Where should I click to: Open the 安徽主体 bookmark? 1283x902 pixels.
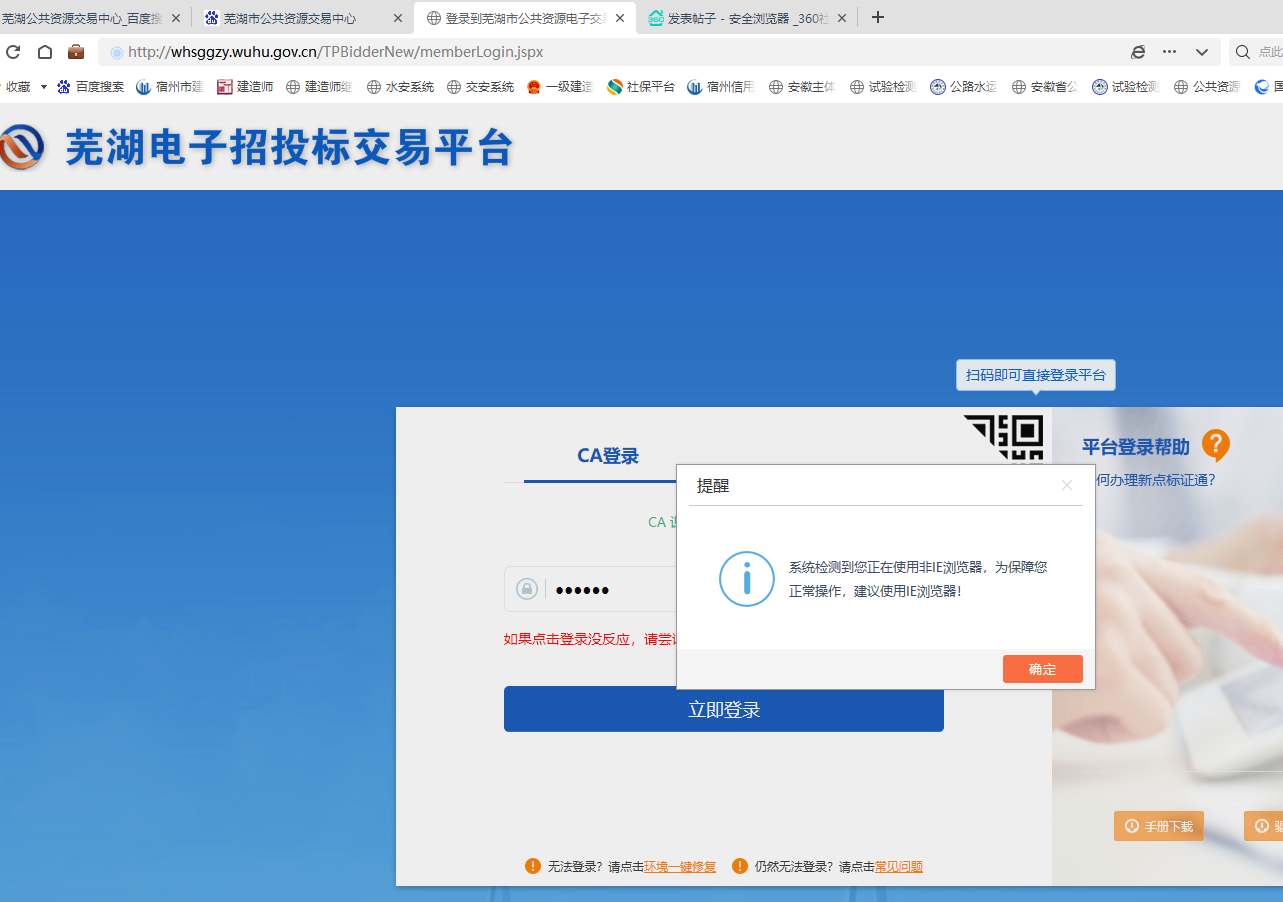click(802, 87)
